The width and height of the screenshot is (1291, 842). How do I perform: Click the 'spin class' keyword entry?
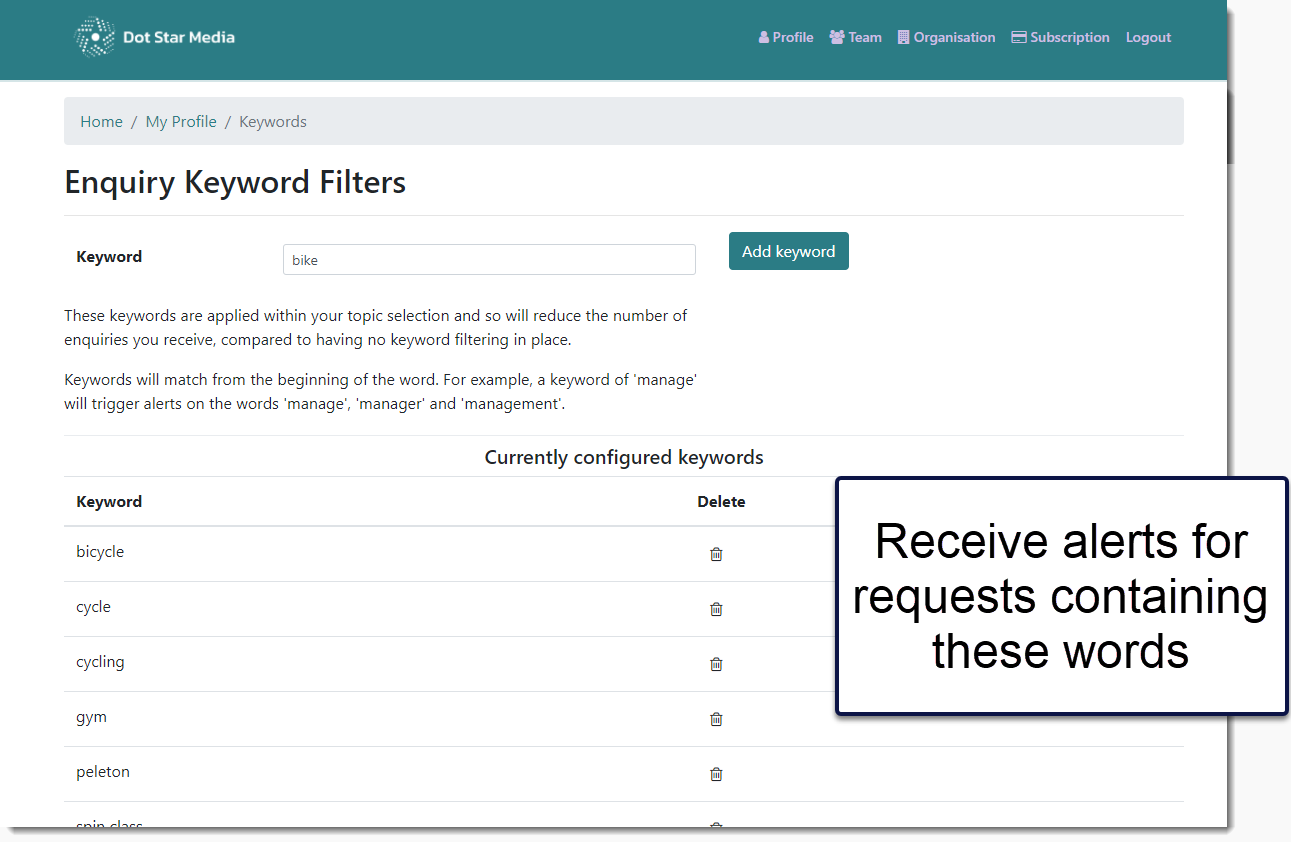pos(109,822)
